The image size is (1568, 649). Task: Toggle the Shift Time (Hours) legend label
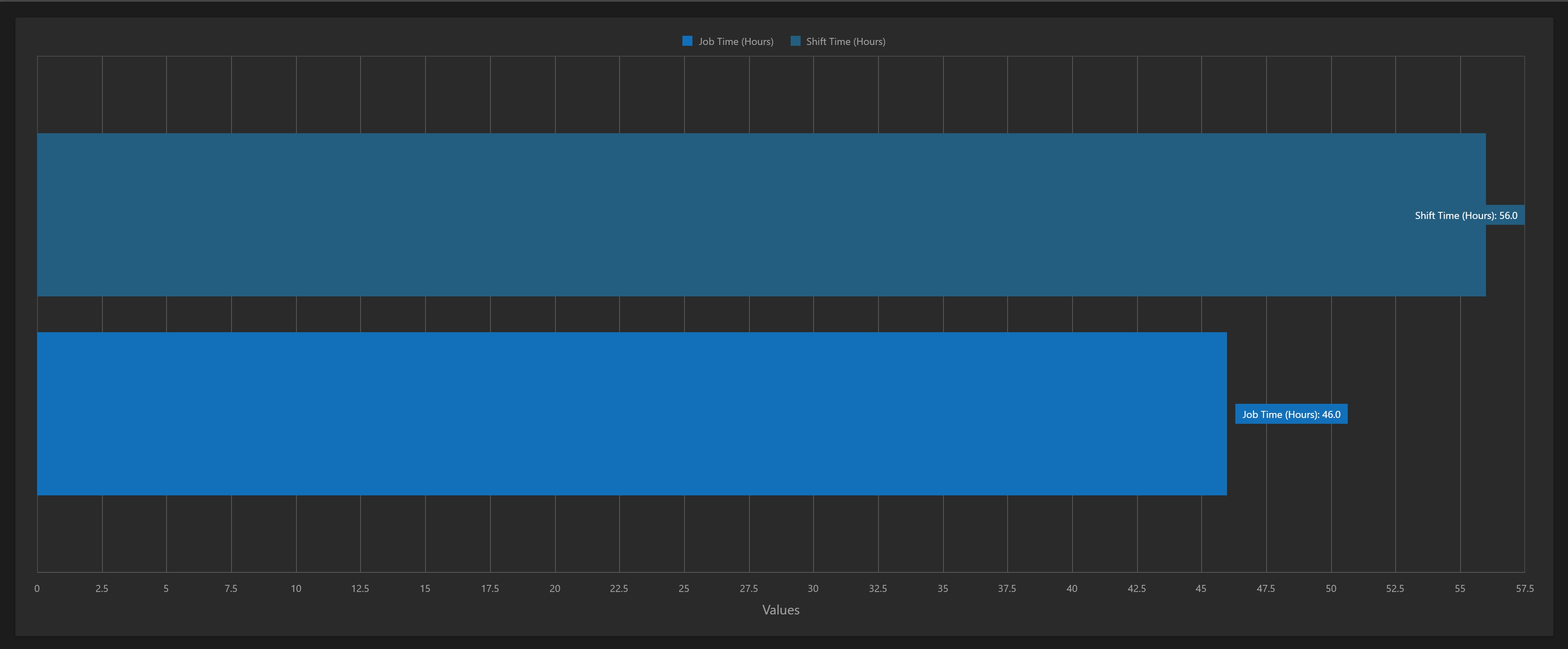[x=846, y=41]
